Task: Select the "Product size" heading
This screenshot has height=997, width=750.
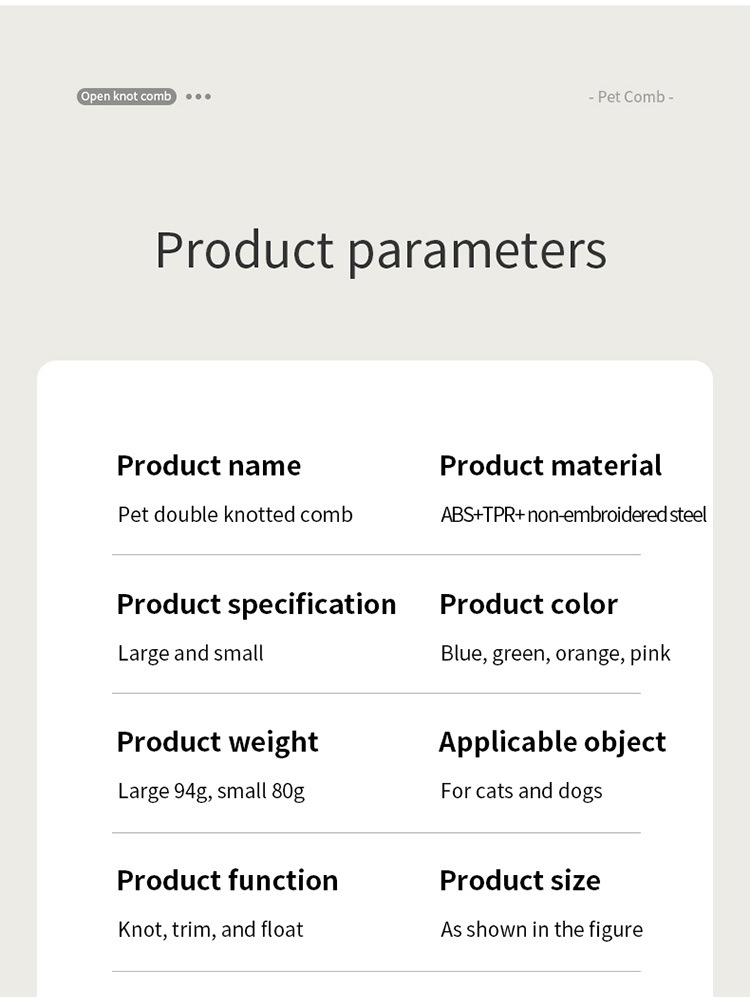Action: coord(520,880)
